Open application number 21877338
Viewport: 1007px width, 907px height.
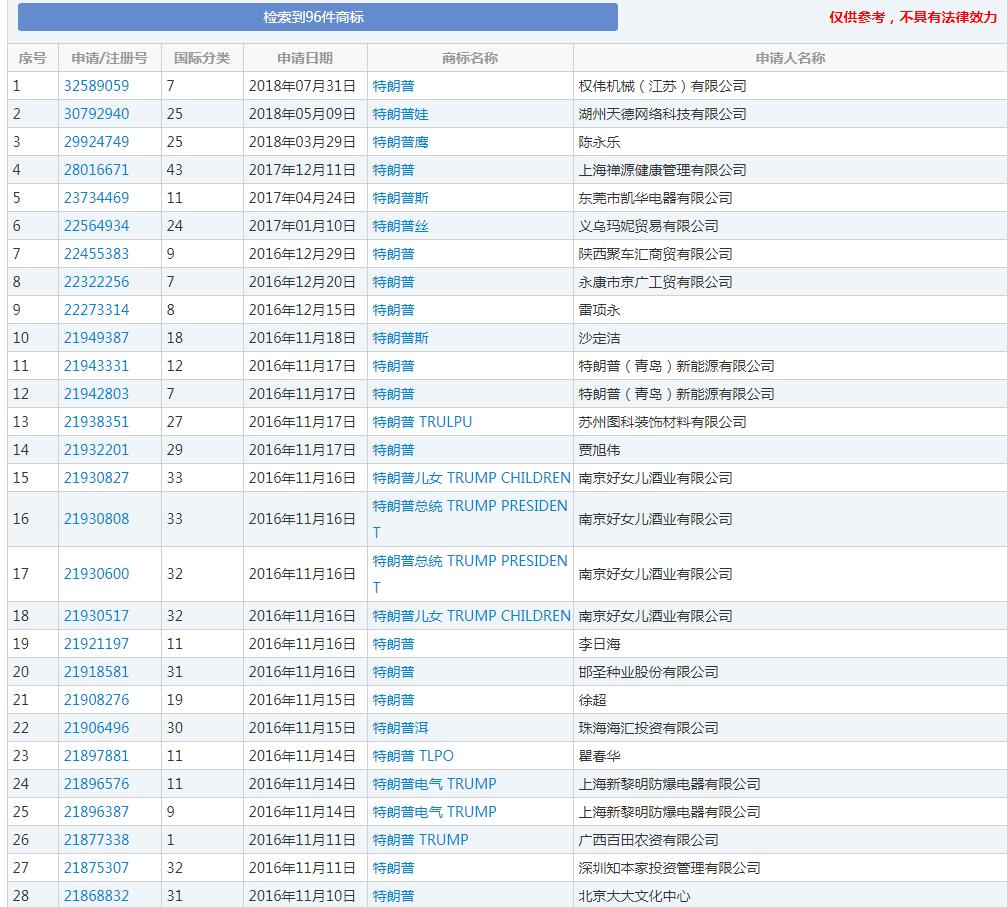tap(96, 840)
